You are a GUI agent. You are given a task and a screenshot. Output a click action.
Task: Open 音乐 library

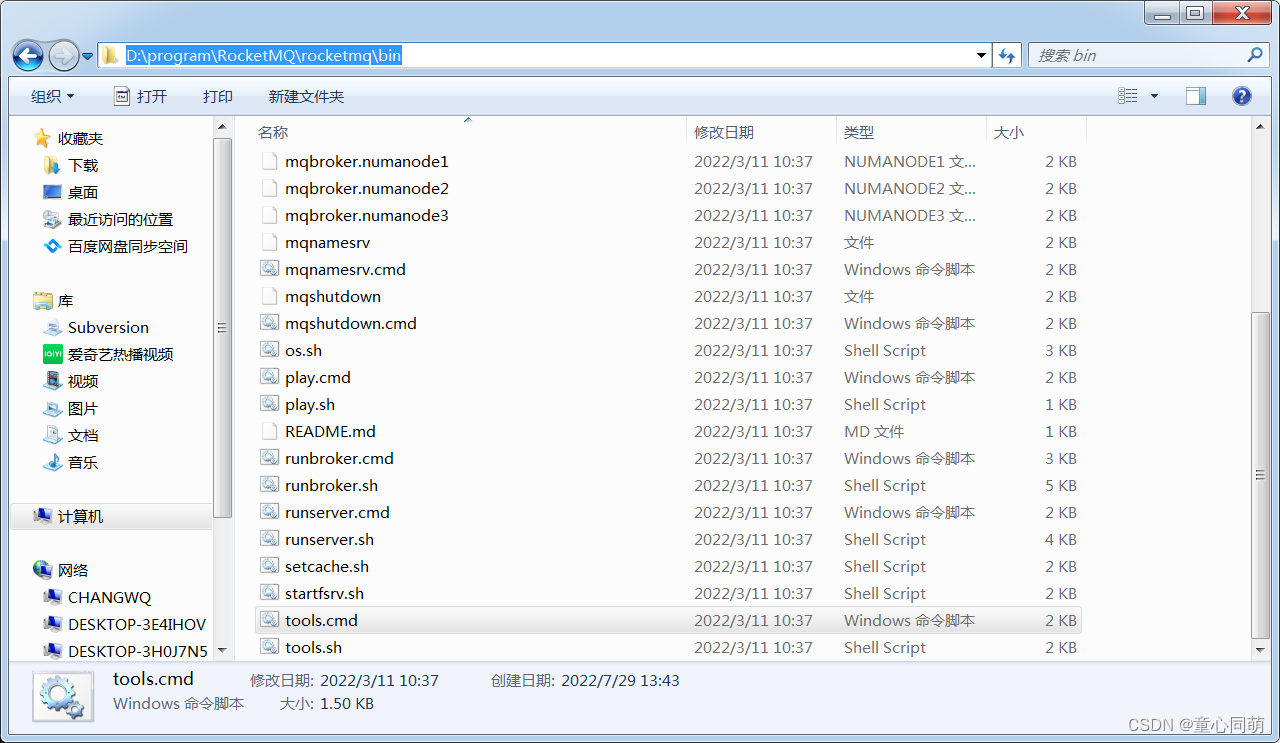[83, 462]
